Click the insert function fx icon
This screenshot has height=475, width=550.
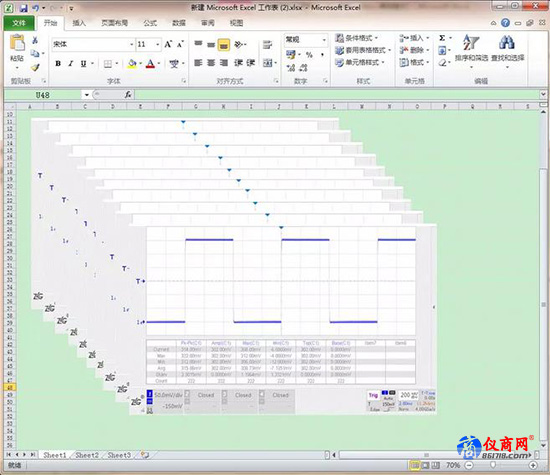point(128,95)
